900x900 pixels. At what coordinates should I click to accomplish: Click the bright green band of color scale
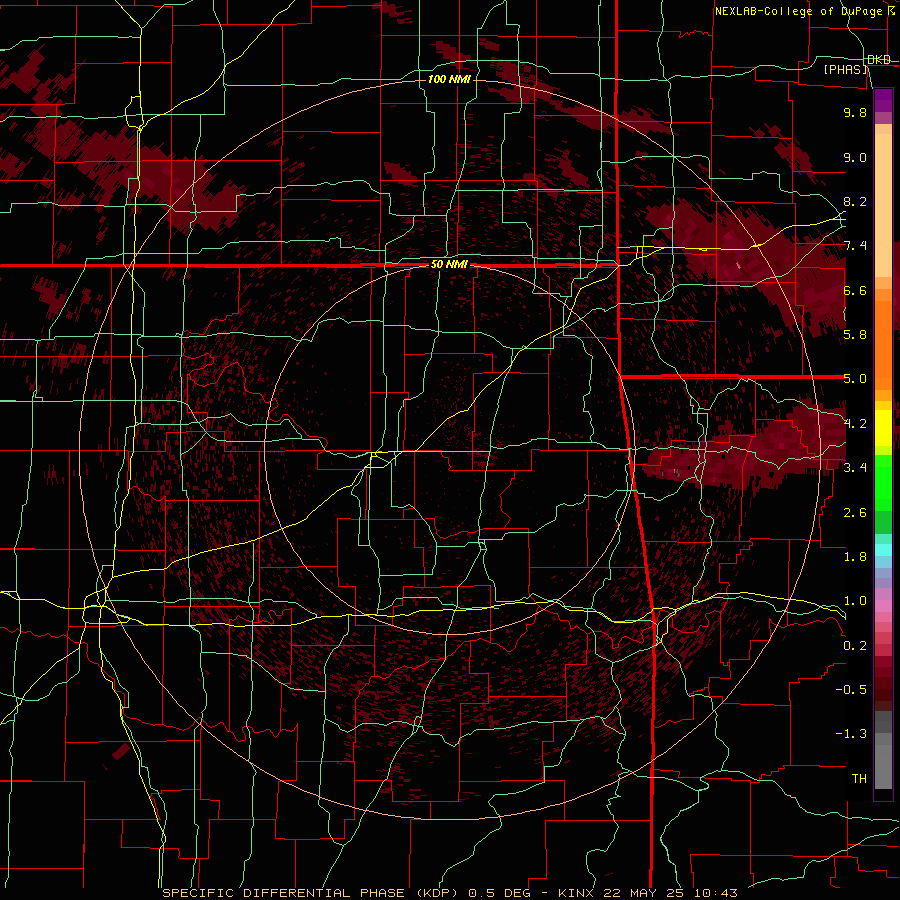coord(883,482)
